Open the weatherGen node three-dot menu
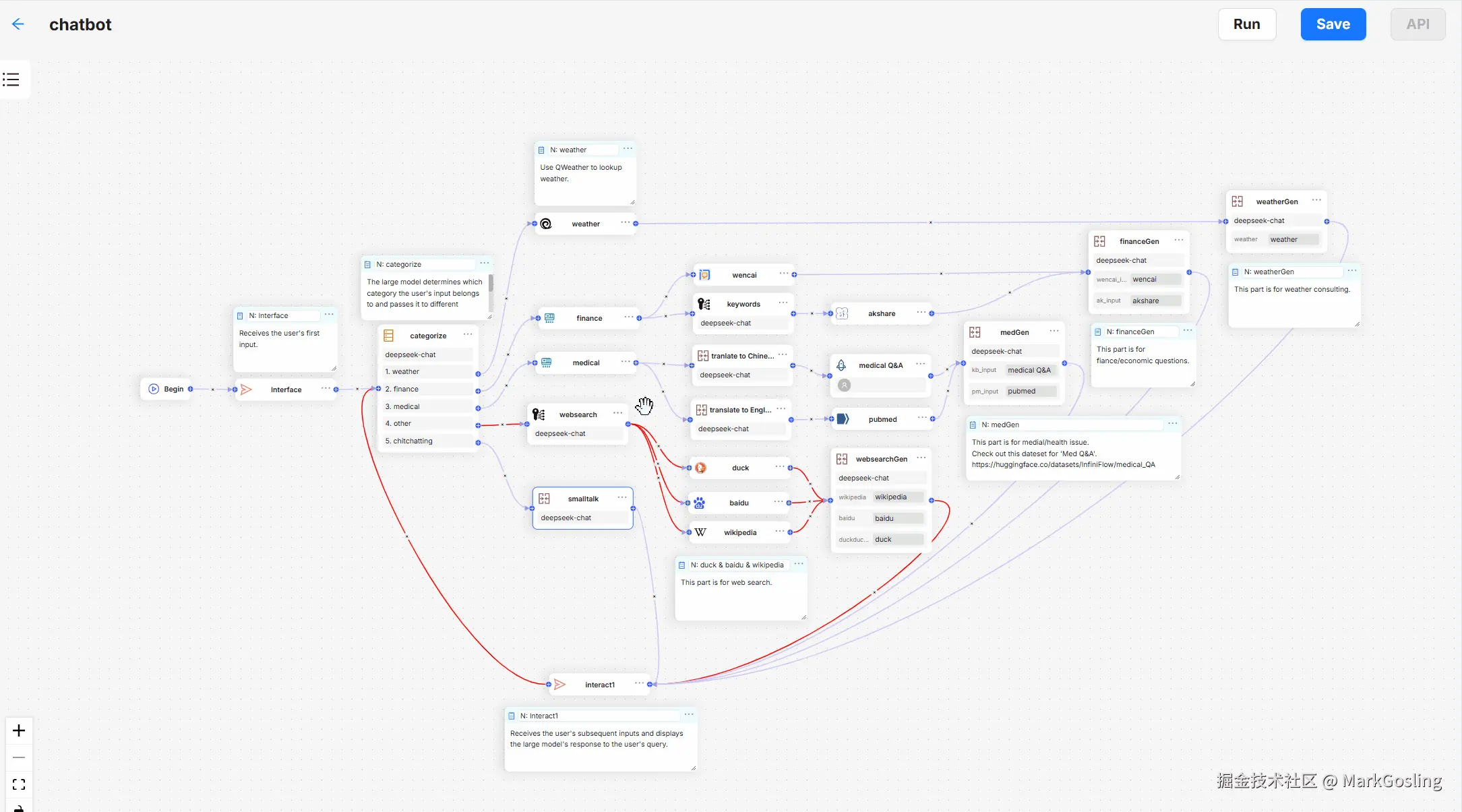1462x812 pixels. coord(1316,201)
